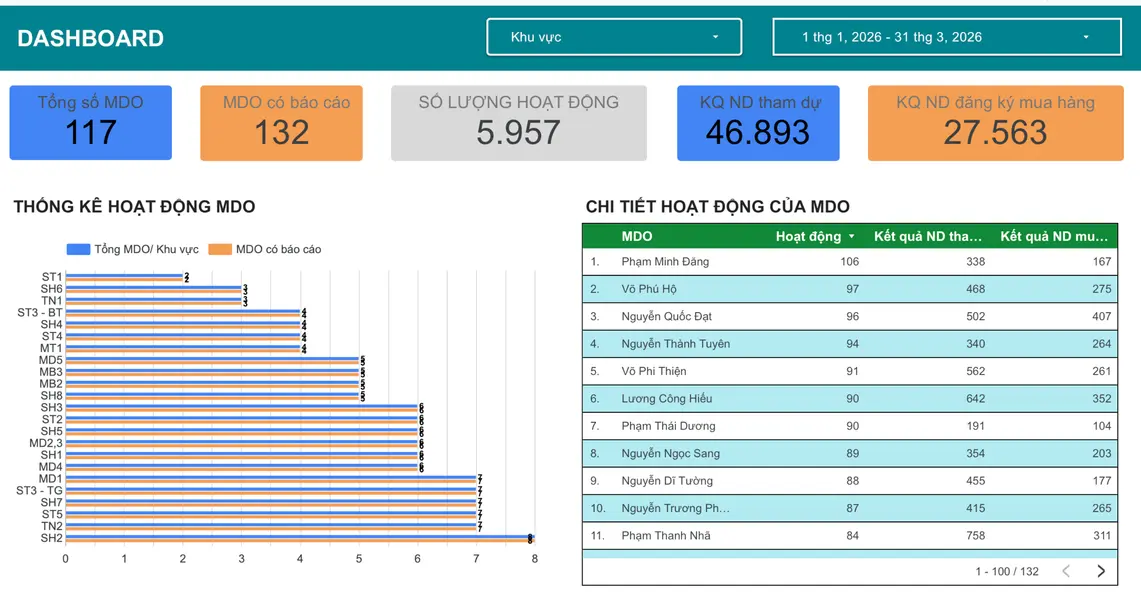The image size is (1141, 606).
Task: Click heading CHI TIẾT HOẠT ĐỘNG CỦA MDO
Action: pos(717,207)
